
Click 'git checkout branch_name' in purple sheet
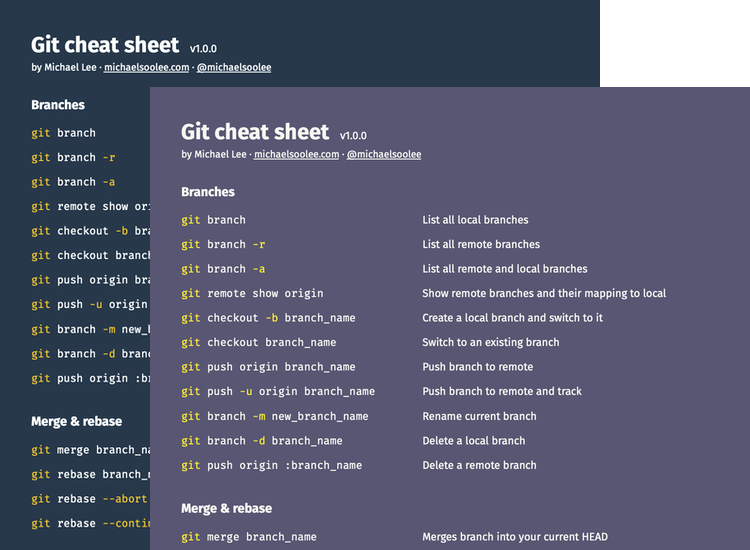click(x=258, y=342)
